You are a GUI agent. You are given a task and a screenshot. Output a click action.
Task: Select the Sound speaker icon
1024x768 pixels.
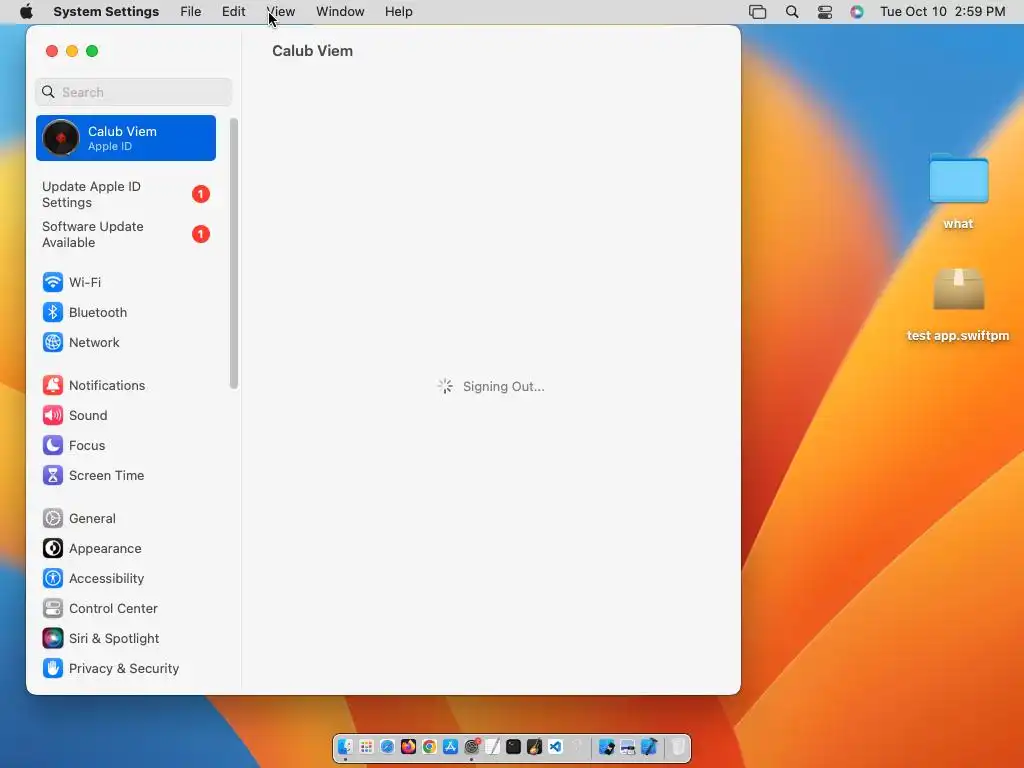point(53,415)
